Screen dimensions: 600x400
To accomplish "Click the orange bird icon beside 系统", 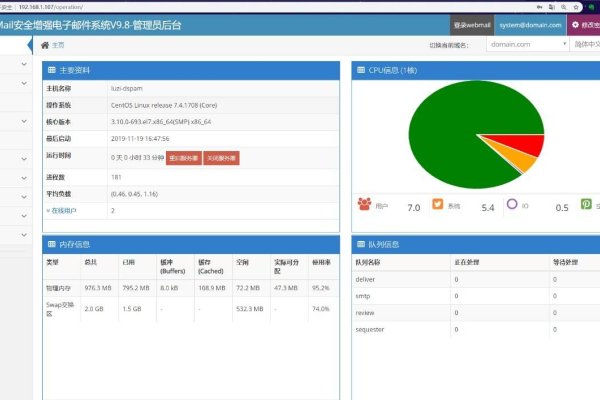I will click(x=438, y=204).
